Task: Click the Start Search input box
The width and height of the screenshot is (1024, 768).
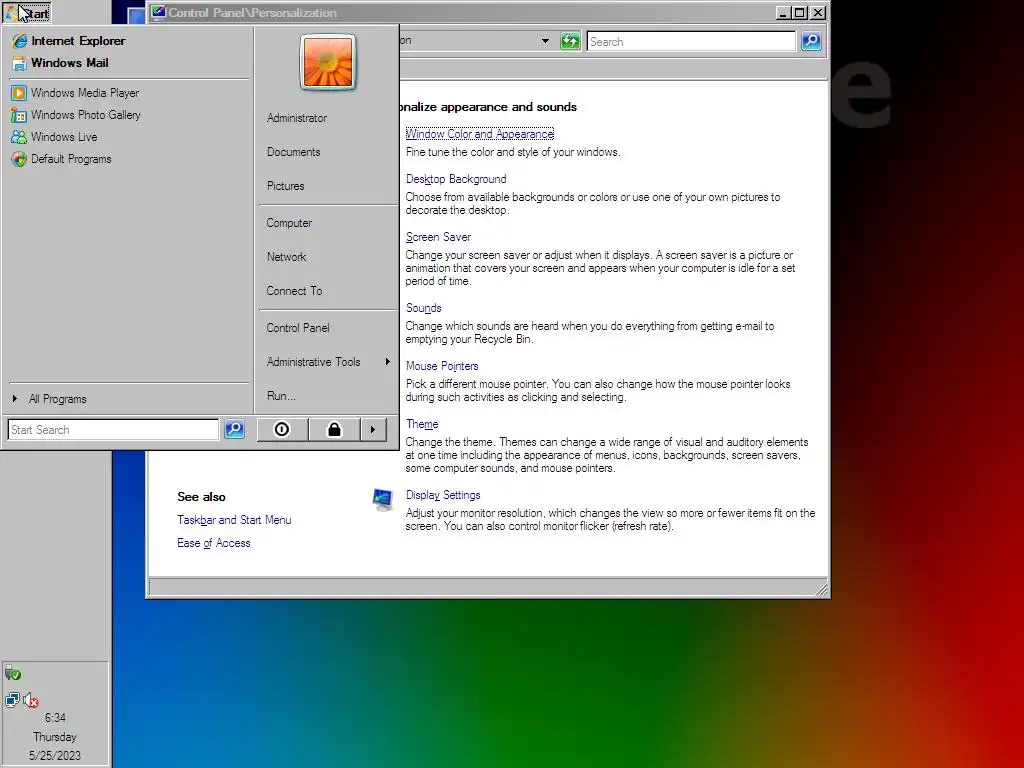Action: point(113,430)
